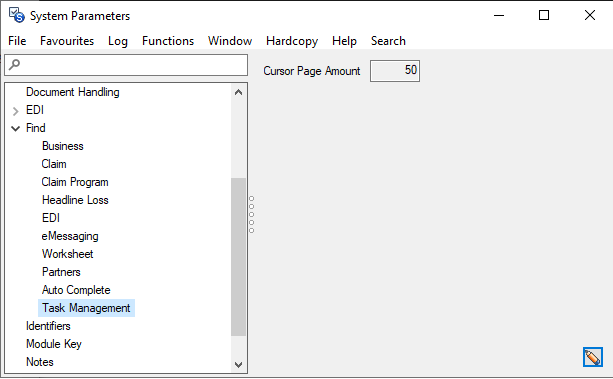Select Task Management tree item

click(86, 308)
